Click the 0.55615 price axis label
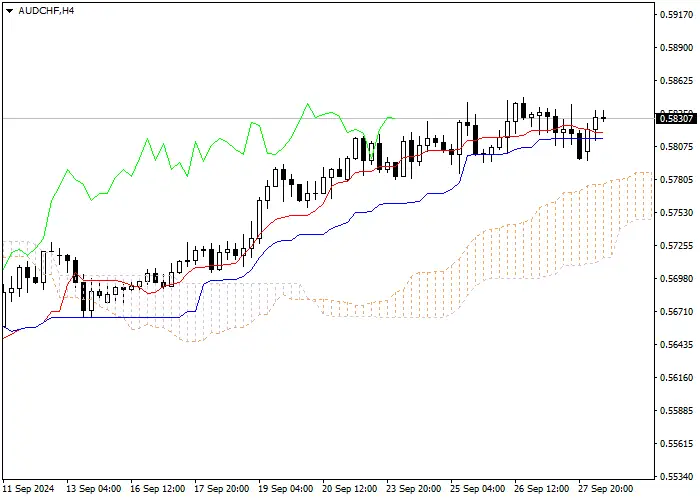The width and height of the screenshot is (700, 500). pyautogui.click(x=677, y=444)
